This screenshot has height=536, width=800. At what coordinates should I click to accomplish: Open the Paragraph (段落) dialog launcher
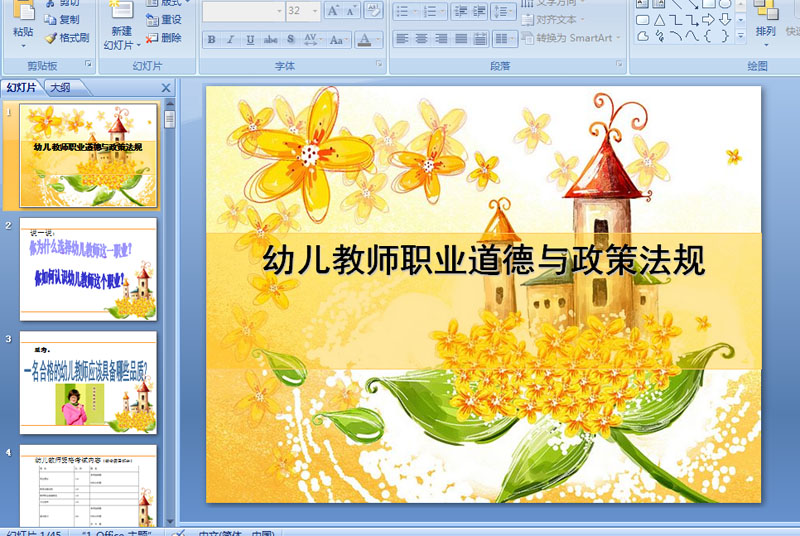point(619,64)
